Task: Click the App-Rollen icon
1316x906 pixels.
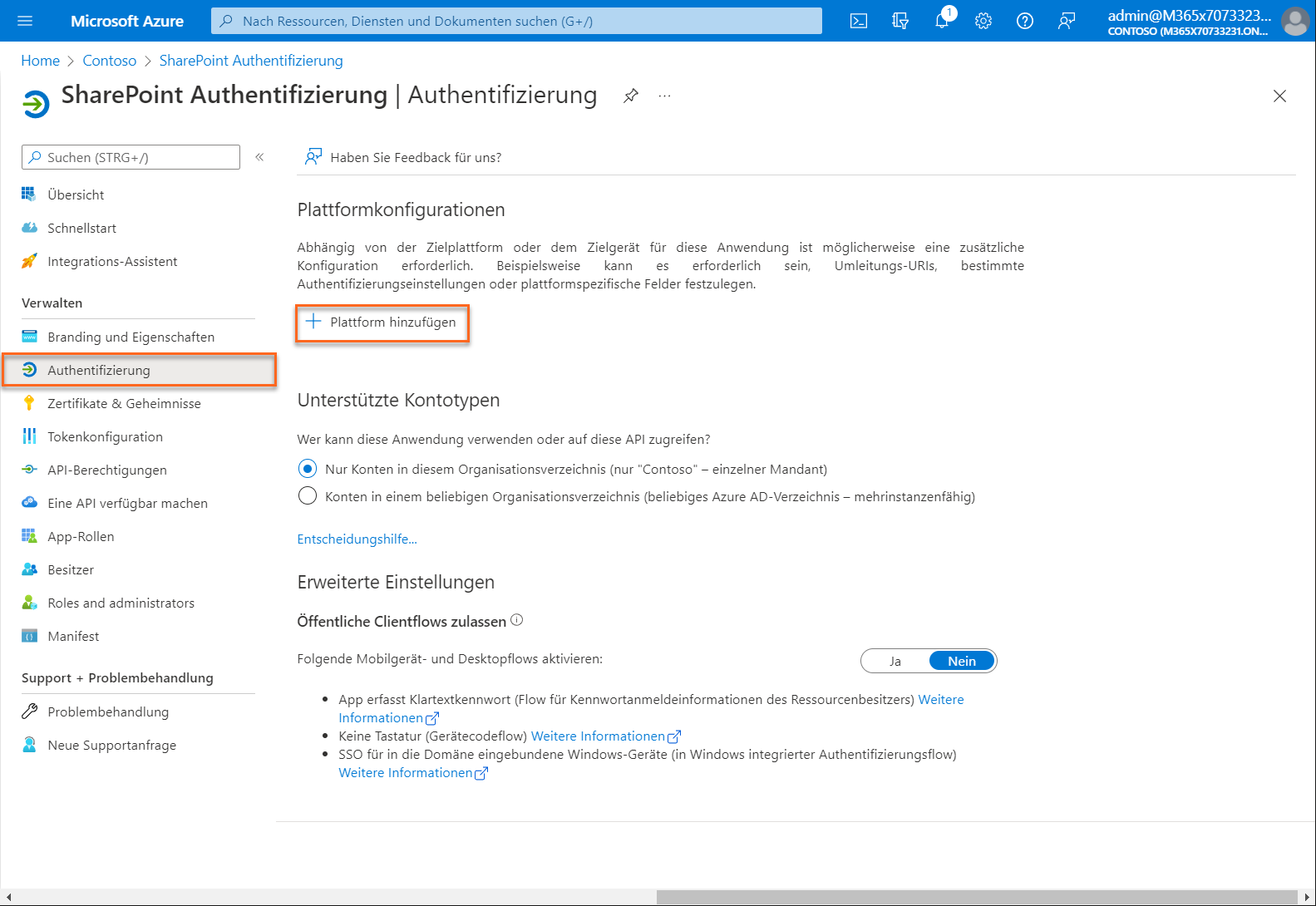Action: tap(29, 536)
